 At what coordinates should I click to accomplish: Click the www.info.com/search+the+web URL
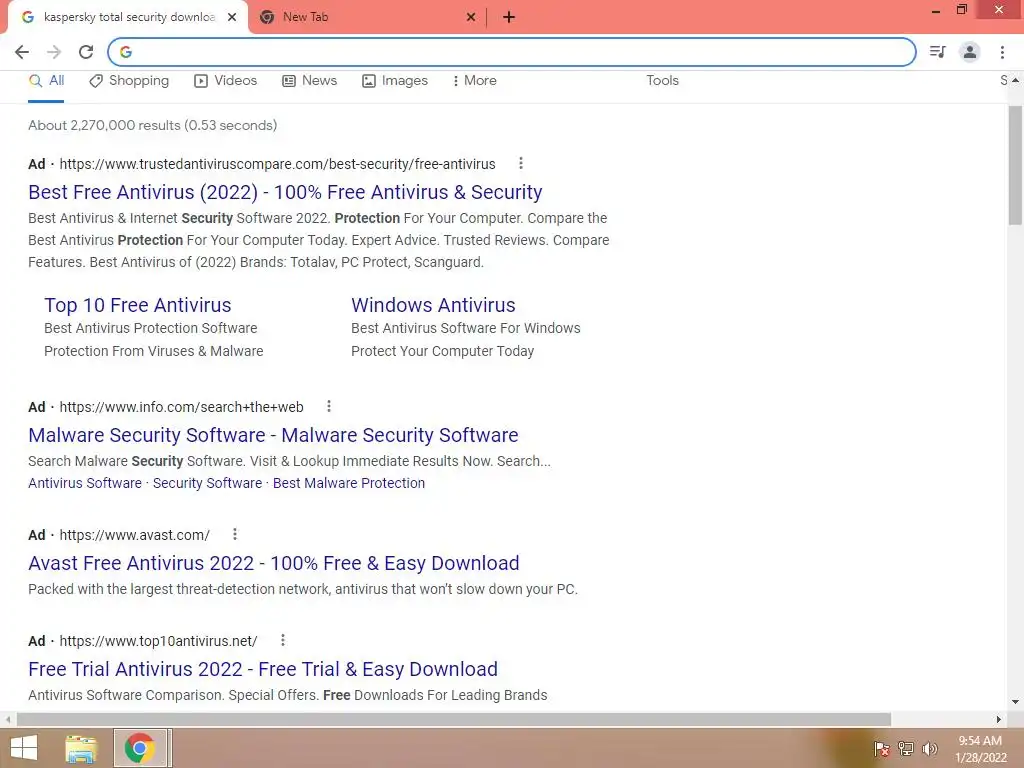pyautogui.click(x=182, y=407)
